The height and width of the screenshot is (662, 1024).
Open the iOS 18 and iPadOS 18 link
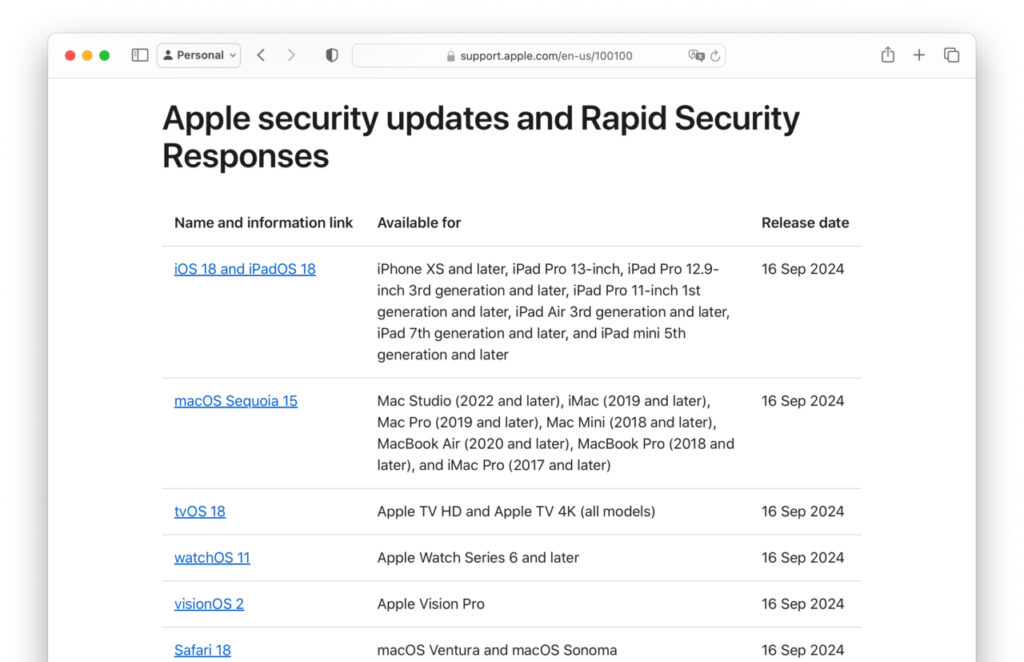245,269
